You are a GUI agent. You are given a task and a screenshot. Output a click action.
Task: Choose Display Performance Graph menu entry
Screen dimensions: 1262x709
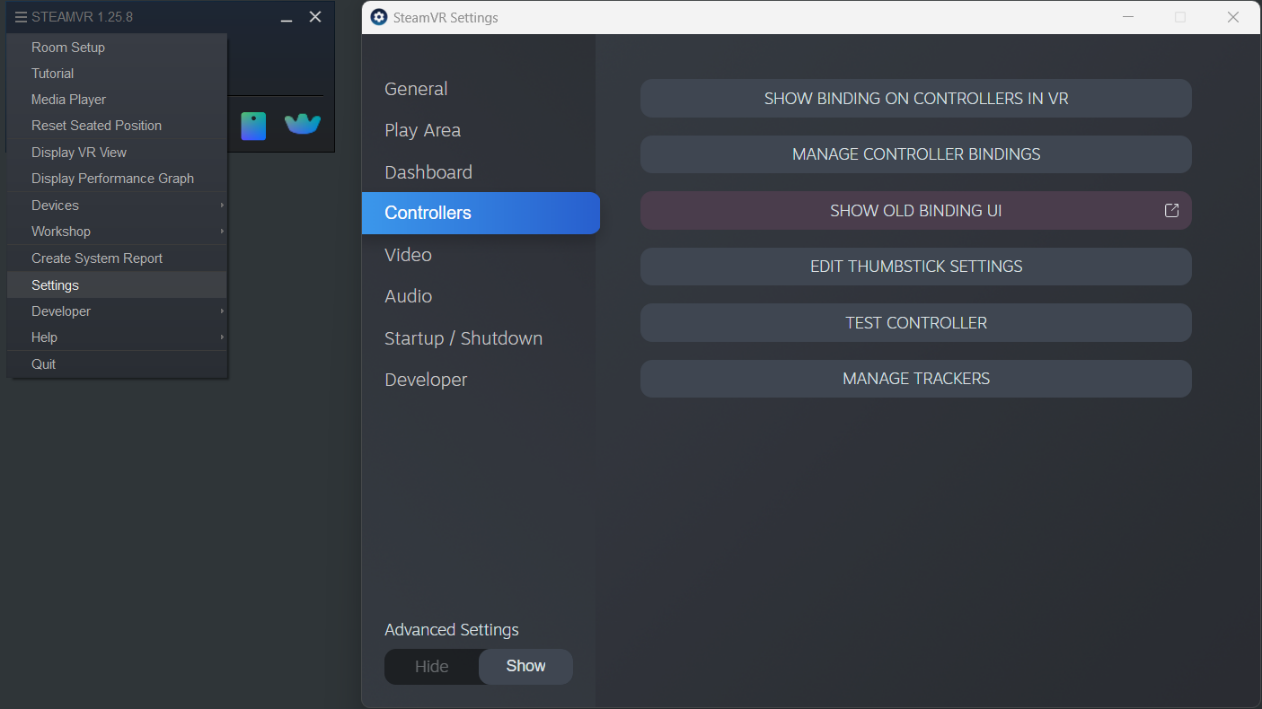pyautogui.click(x=112, y=178)
